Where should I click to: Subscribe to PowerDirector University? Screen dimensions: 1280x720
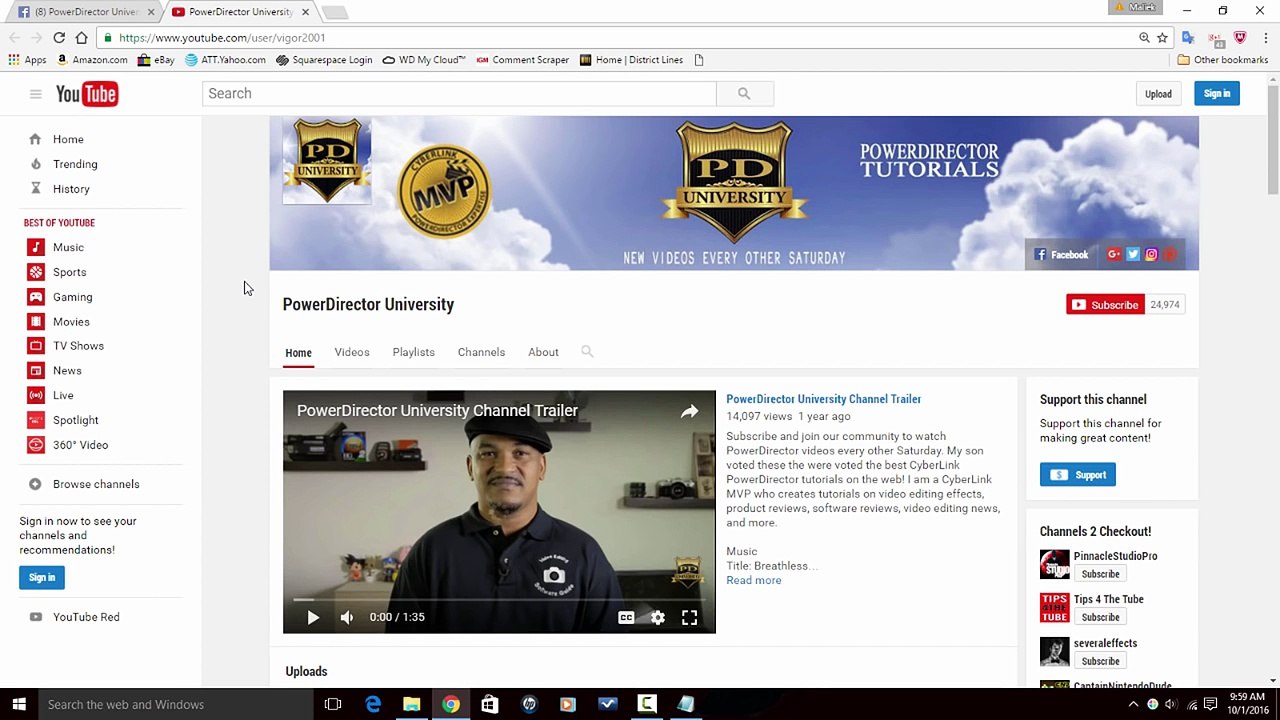click(x=1105, y=305)
